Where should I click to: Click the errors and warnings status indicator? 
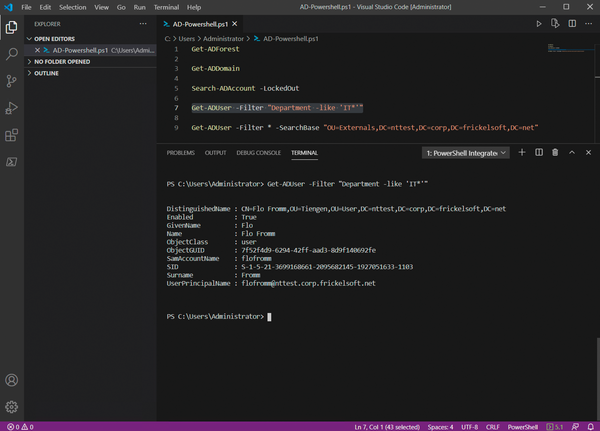coord(20,427)
